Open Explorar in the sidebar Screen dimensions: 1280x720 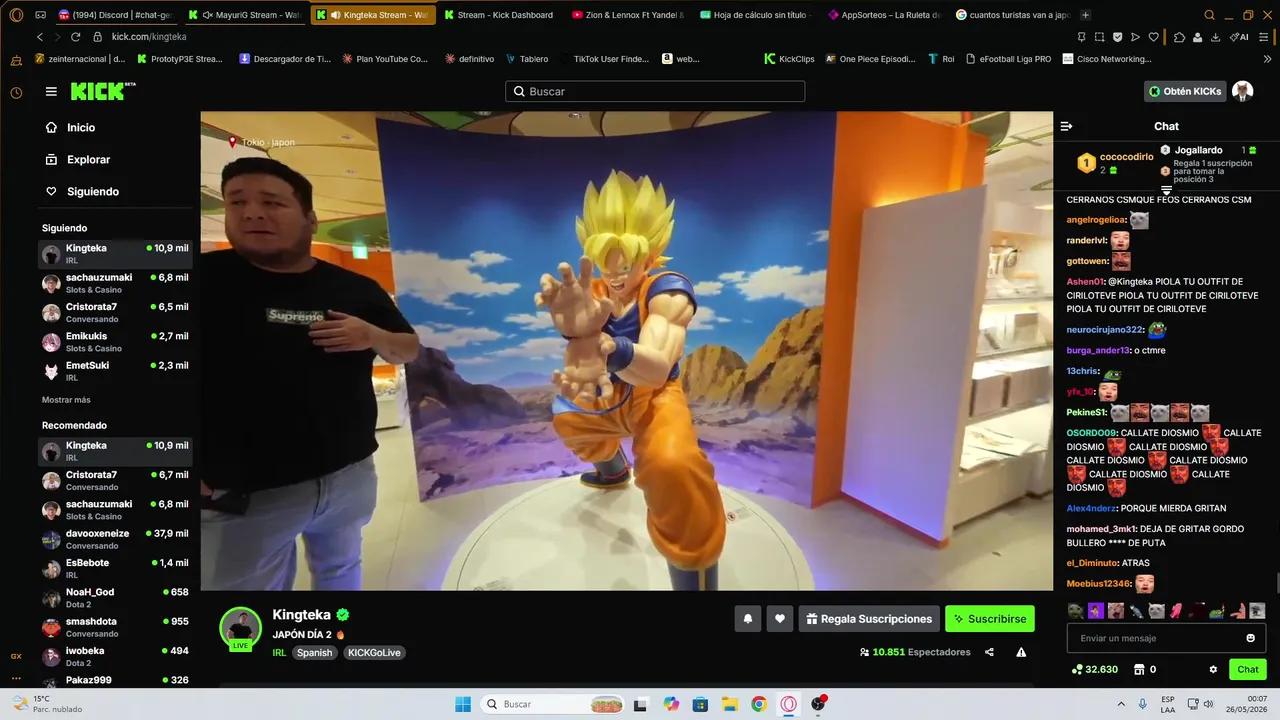click(x=77, y=160)
